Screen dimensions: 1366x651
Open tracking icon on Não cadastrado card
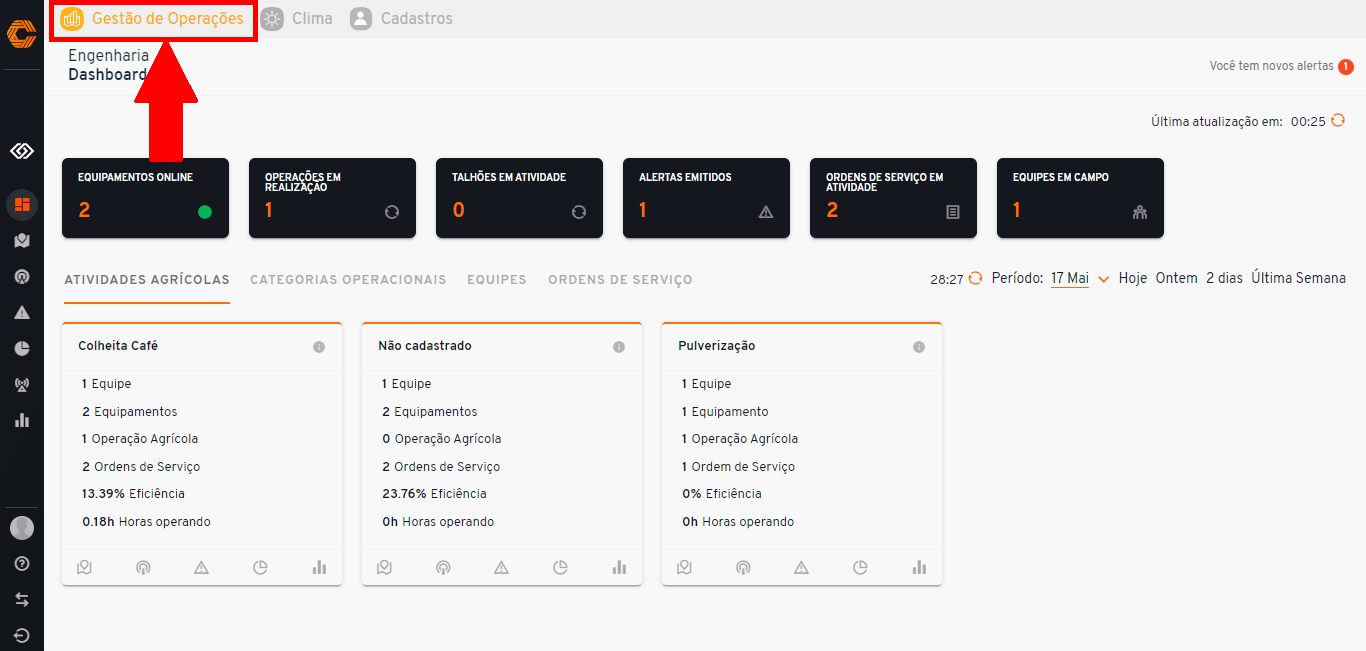point(443,567)
